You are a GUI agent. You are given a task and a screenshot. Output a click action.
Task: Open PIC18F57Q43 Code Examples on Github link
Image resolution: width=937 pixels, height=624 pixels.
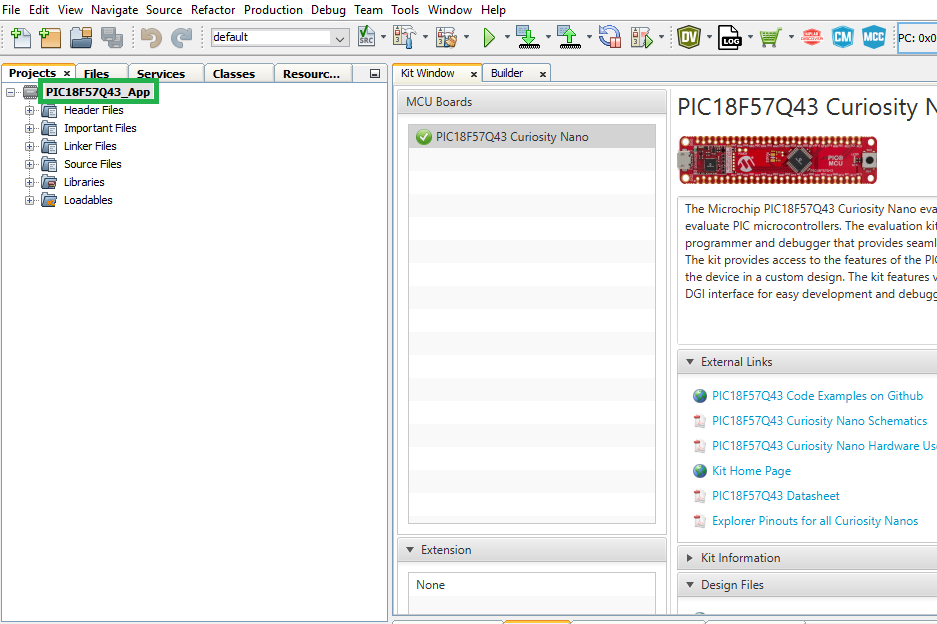817,396
